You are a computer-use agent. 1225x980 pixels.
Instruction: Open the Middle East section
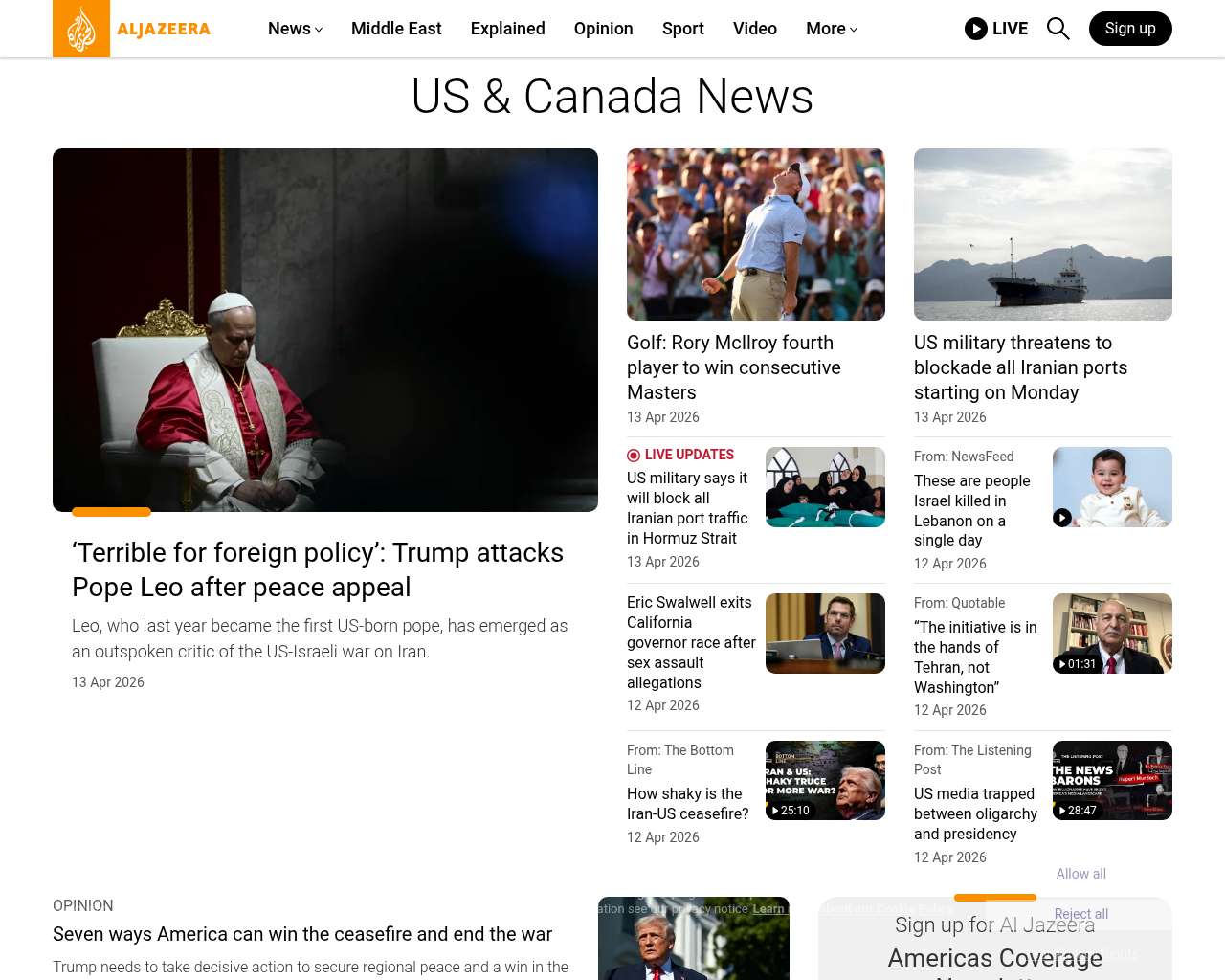tap(396, 29)
